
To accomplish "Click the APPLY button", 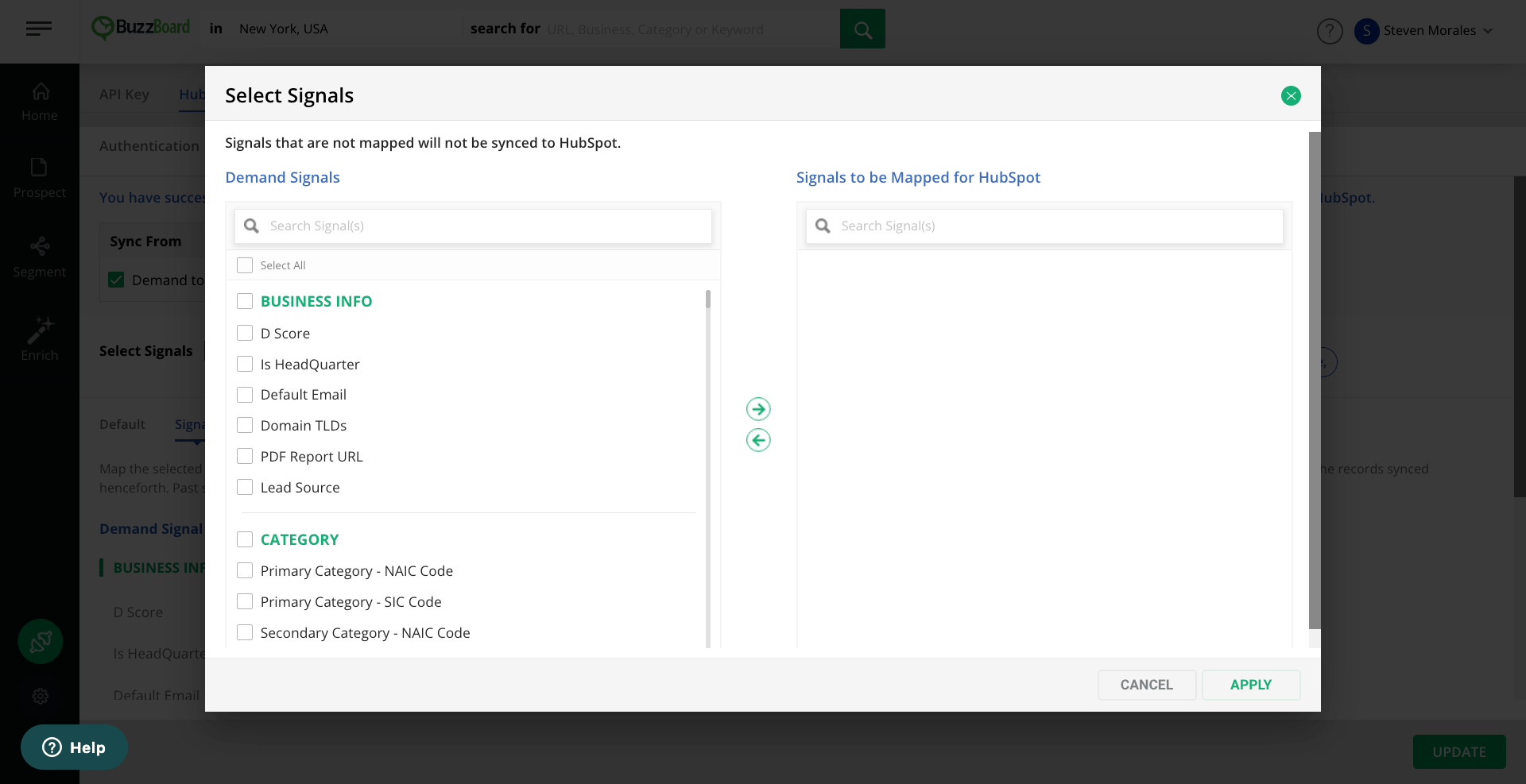I will tap(1251, 685).
